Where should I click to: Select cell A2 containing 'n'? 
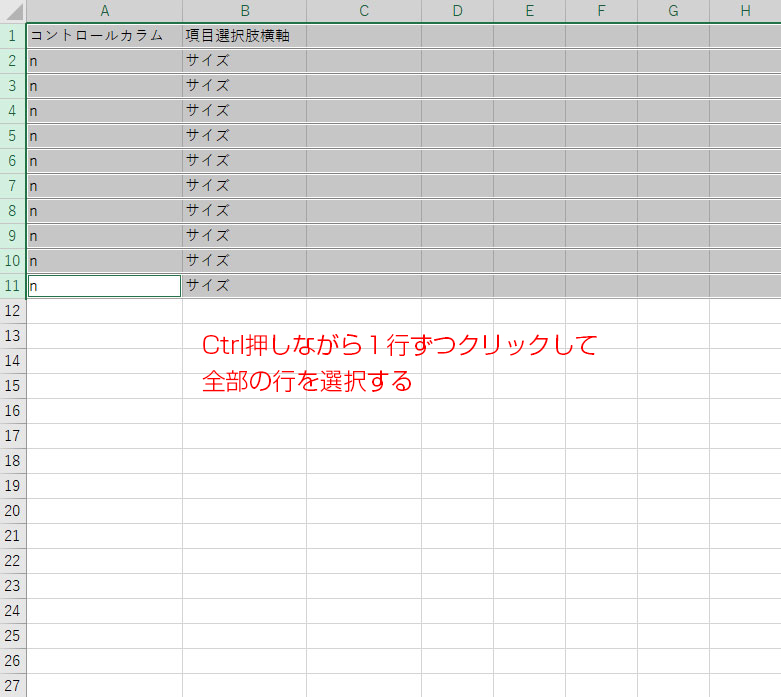click(104, 60)
